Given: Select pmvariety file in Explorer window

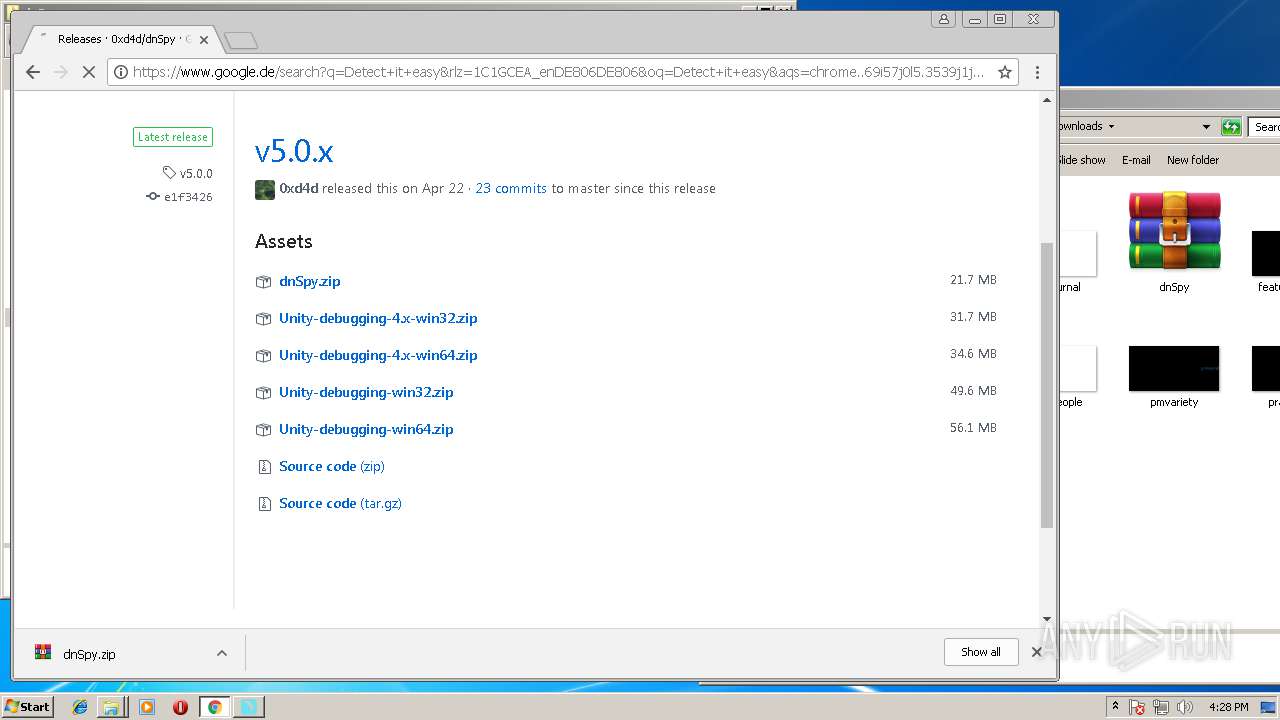Looking at the screenshot, I should point(1174,377).
